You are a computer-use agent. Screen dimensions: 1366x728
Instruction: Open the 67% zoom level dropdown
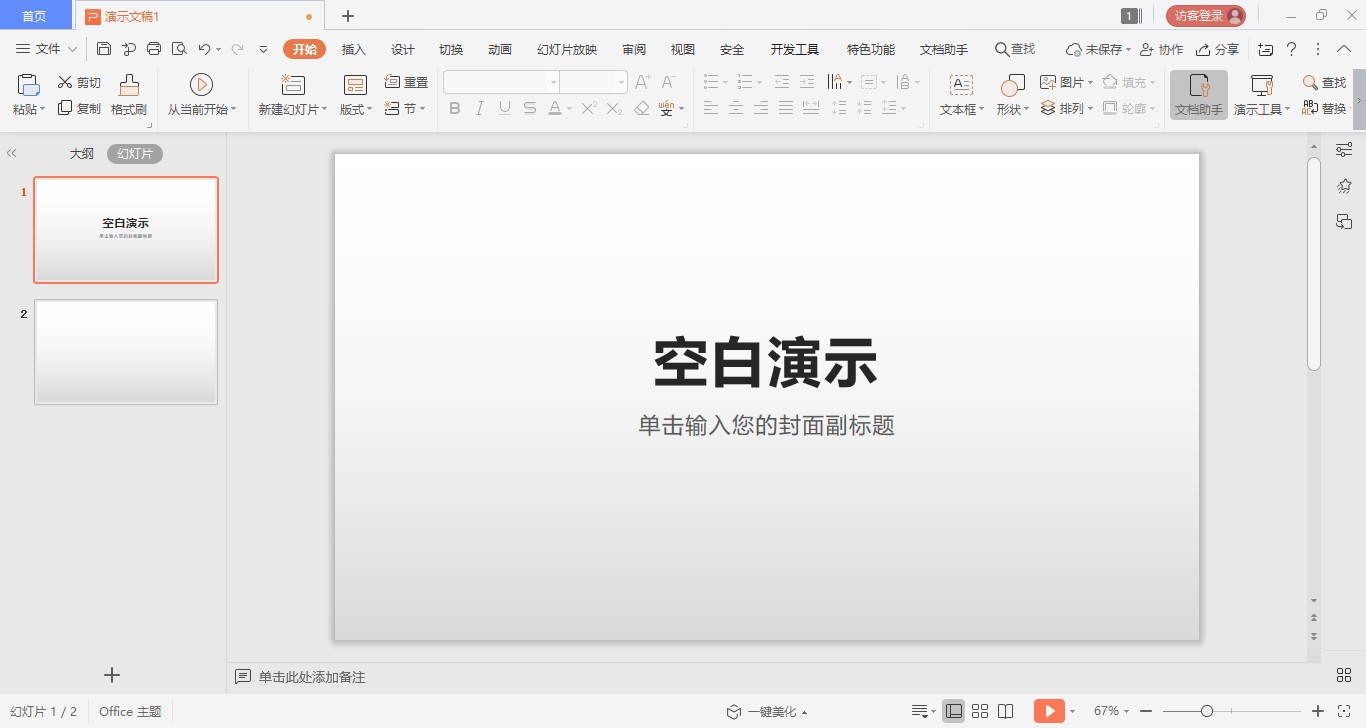pos(1111,711)
